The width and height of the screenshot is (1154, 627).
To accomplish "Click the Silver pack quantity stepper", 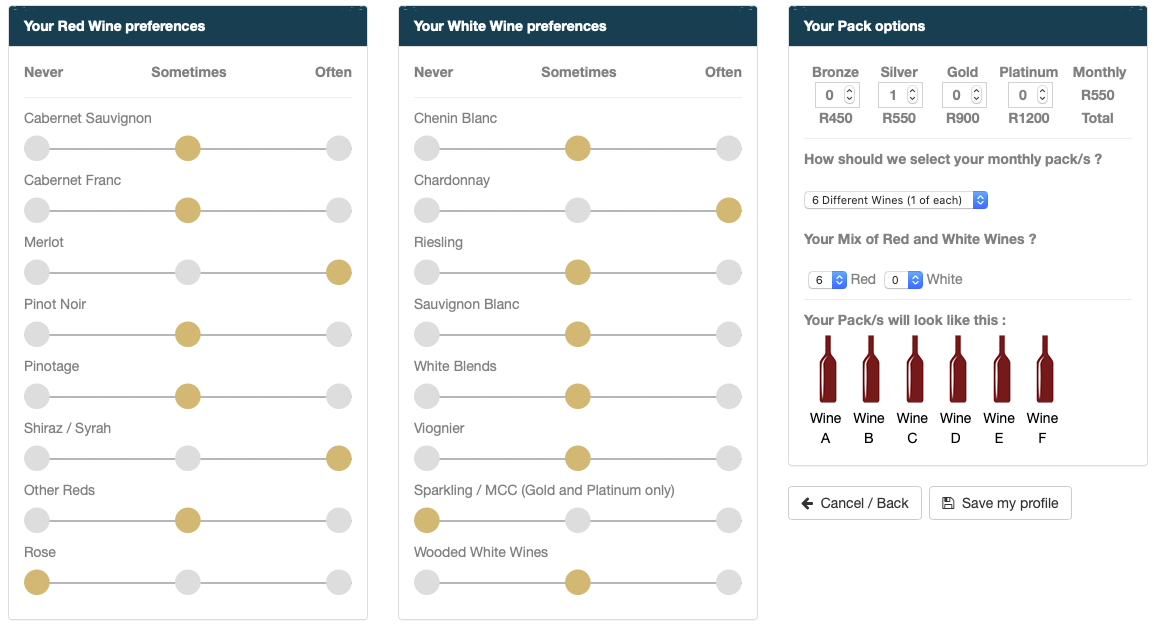I will click(912, 95).
